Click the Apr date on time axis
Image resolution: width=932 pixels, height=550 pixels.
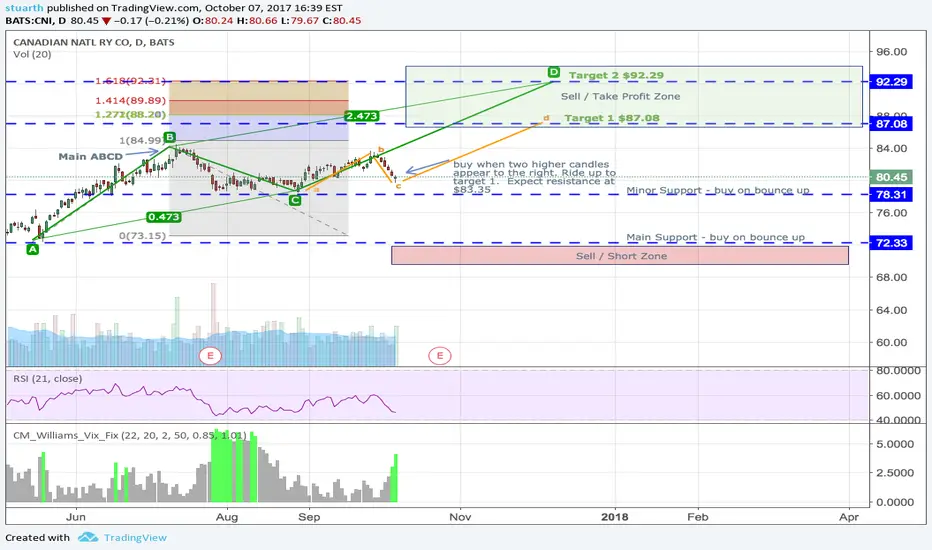click(849, 517)
